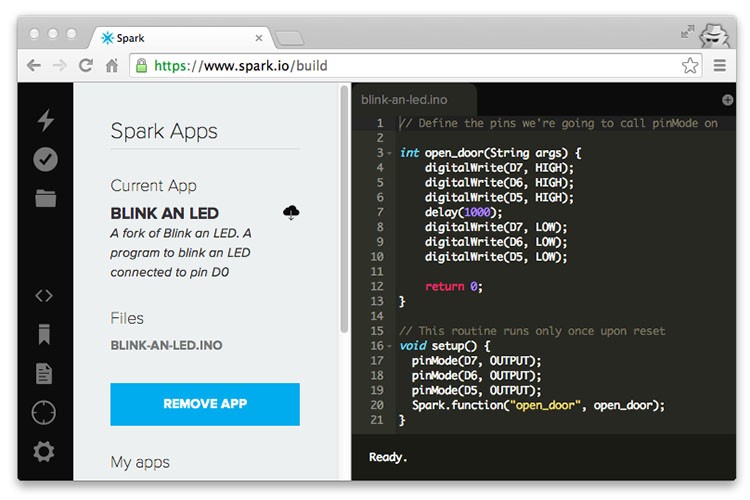750x500 pixels.
Task: Click code line 10 digitalWrite(D5, LOW)
Action: coord(496,256)
